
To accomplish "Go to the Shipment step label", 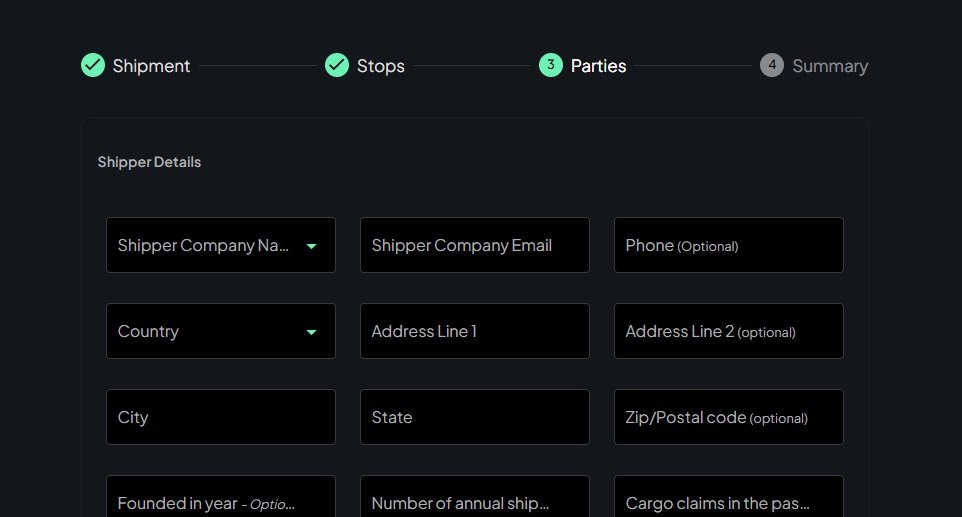I will pyautogui.click(x=151, y=66).
